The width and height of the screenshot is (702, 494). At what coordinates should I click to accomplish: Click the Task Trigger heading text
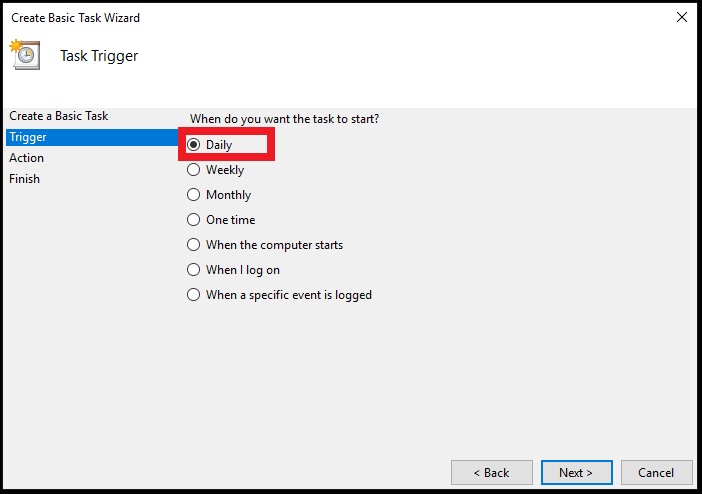pyautogui.click(x=99, y=56)
